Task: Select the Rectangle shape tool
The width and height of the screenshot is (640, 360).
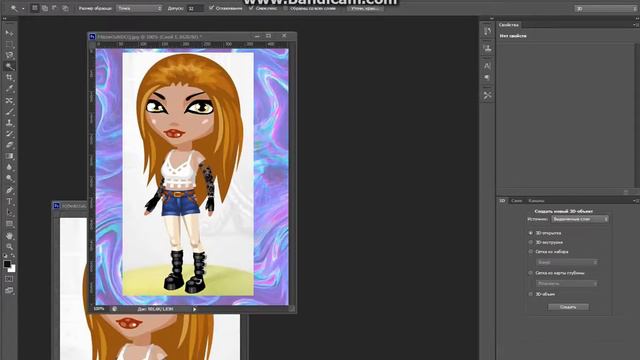Action: click(x=9, y=224)
